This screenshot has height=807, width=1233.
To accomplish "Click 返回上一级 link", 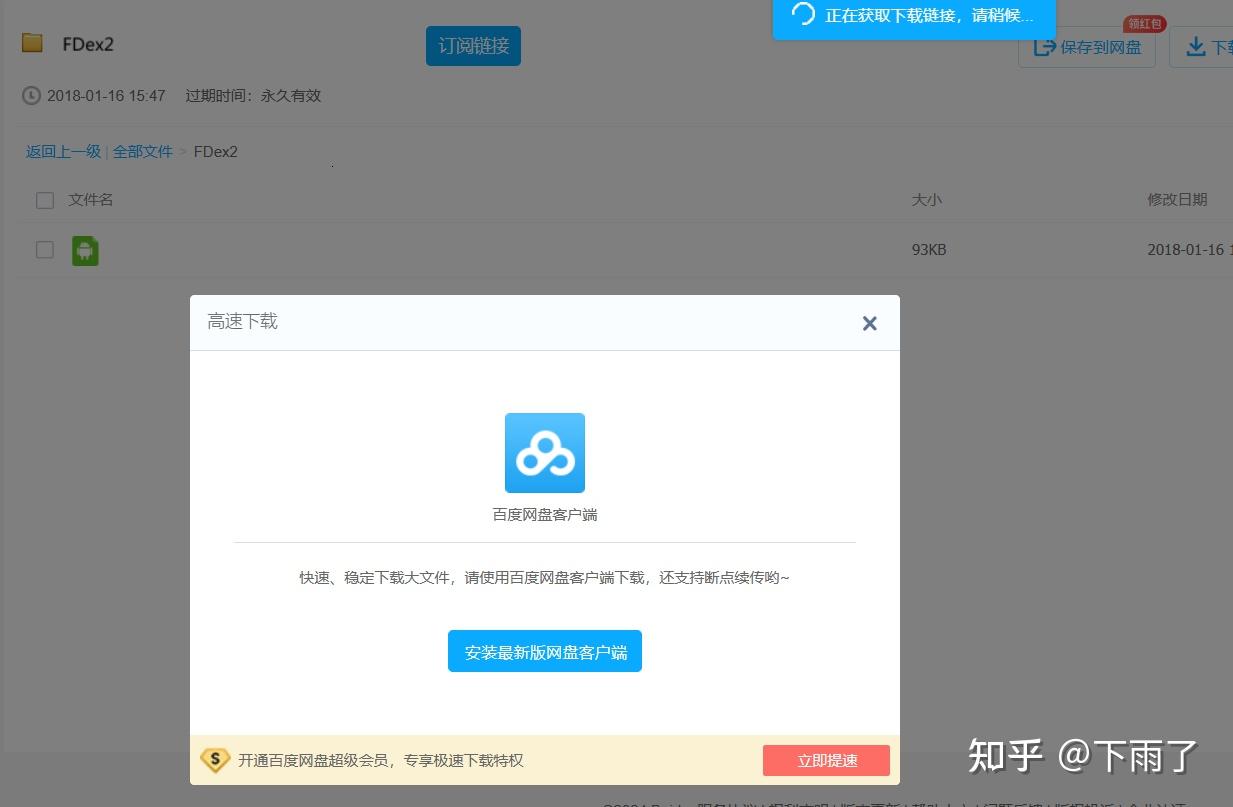I will [63, 152].
